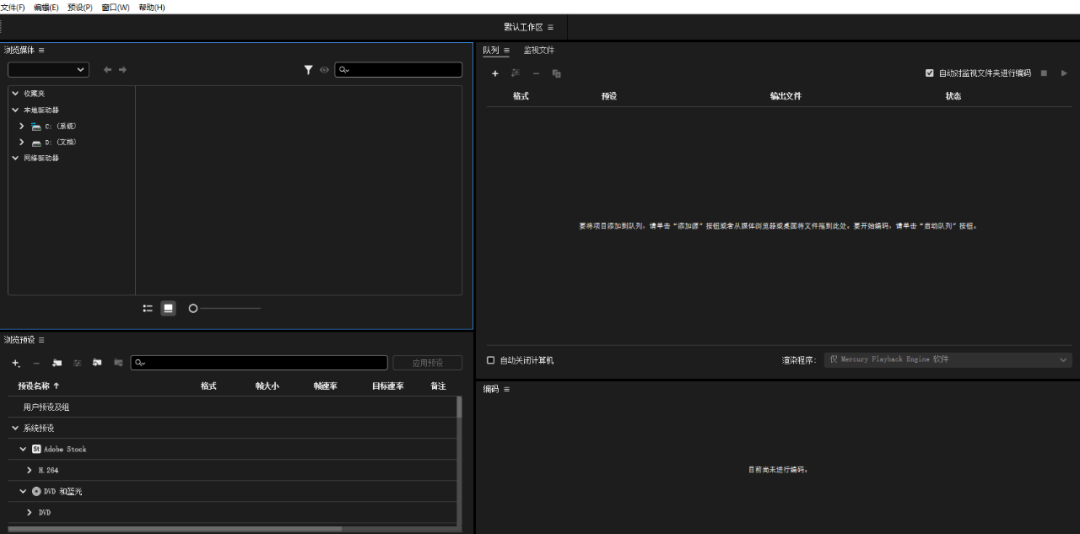Viewport: 1080px width, 534px height.
Task: Toggle the eye icon in Media Browser
Action: point(324,70)
